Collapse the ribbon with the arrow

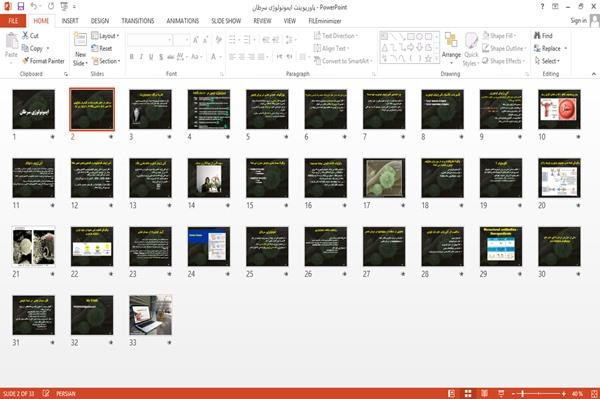pos(593,74)
